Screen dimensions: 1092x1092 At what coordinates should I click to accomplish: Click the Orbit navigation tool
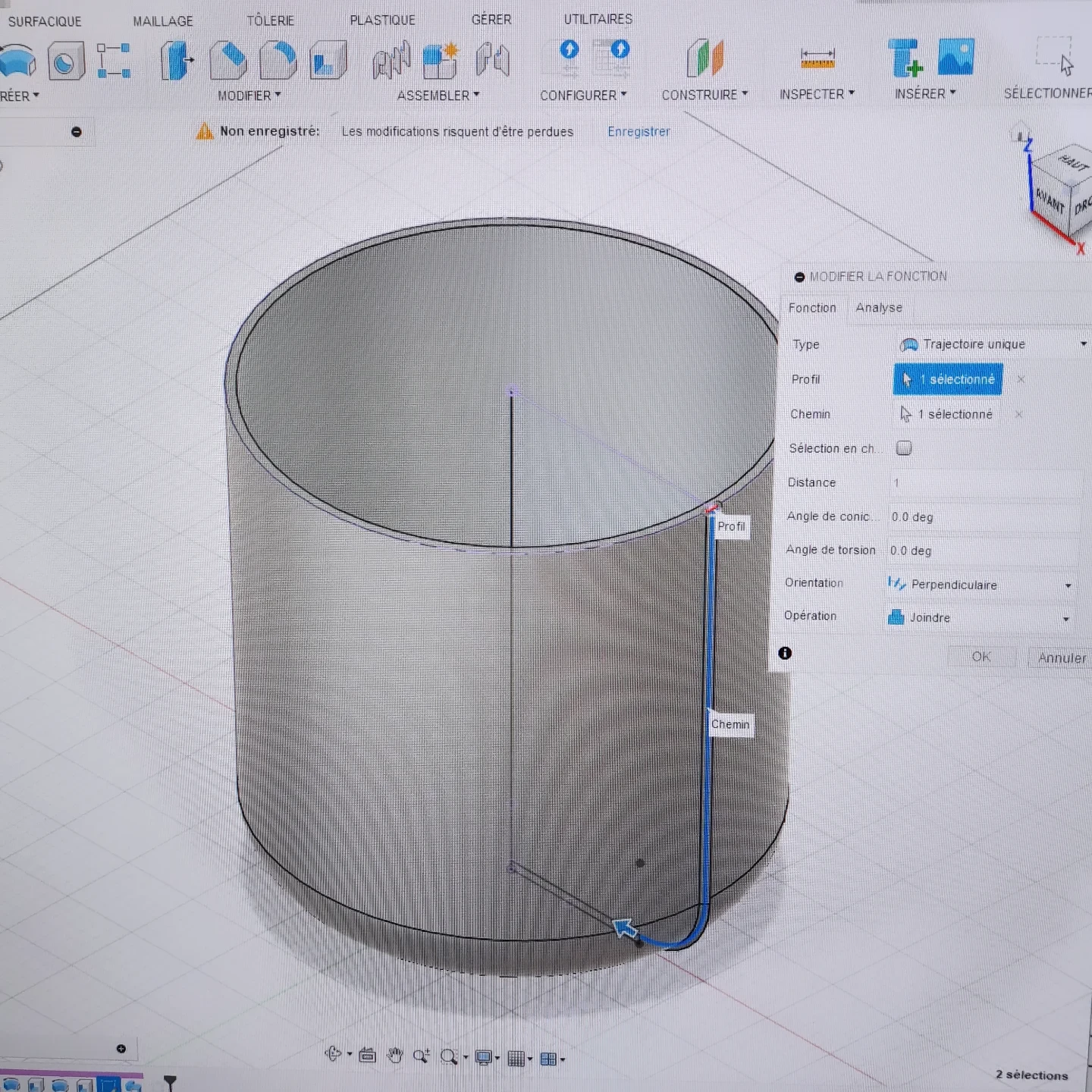[333, 1054]
